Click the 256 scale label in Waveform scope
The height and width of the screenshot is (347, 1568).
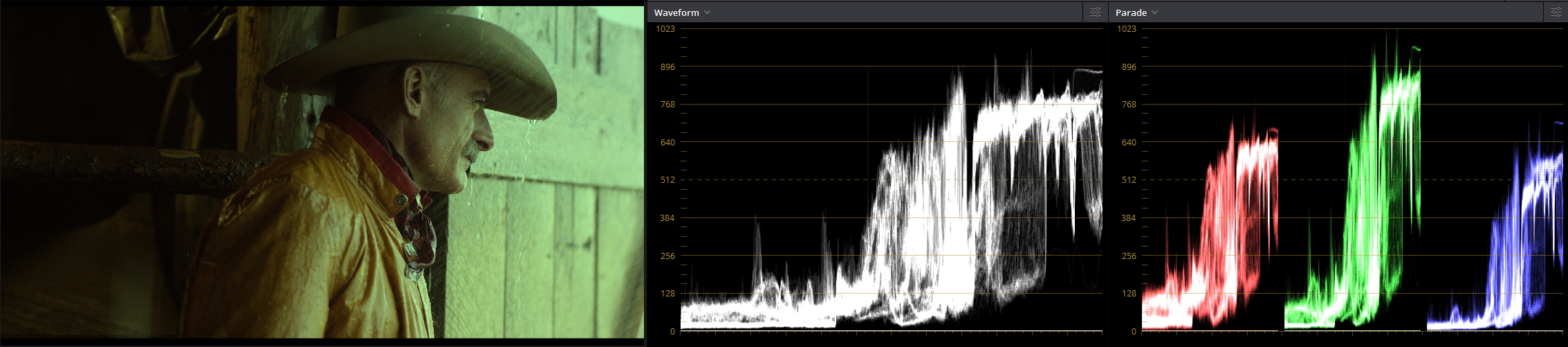click(667, 256)
